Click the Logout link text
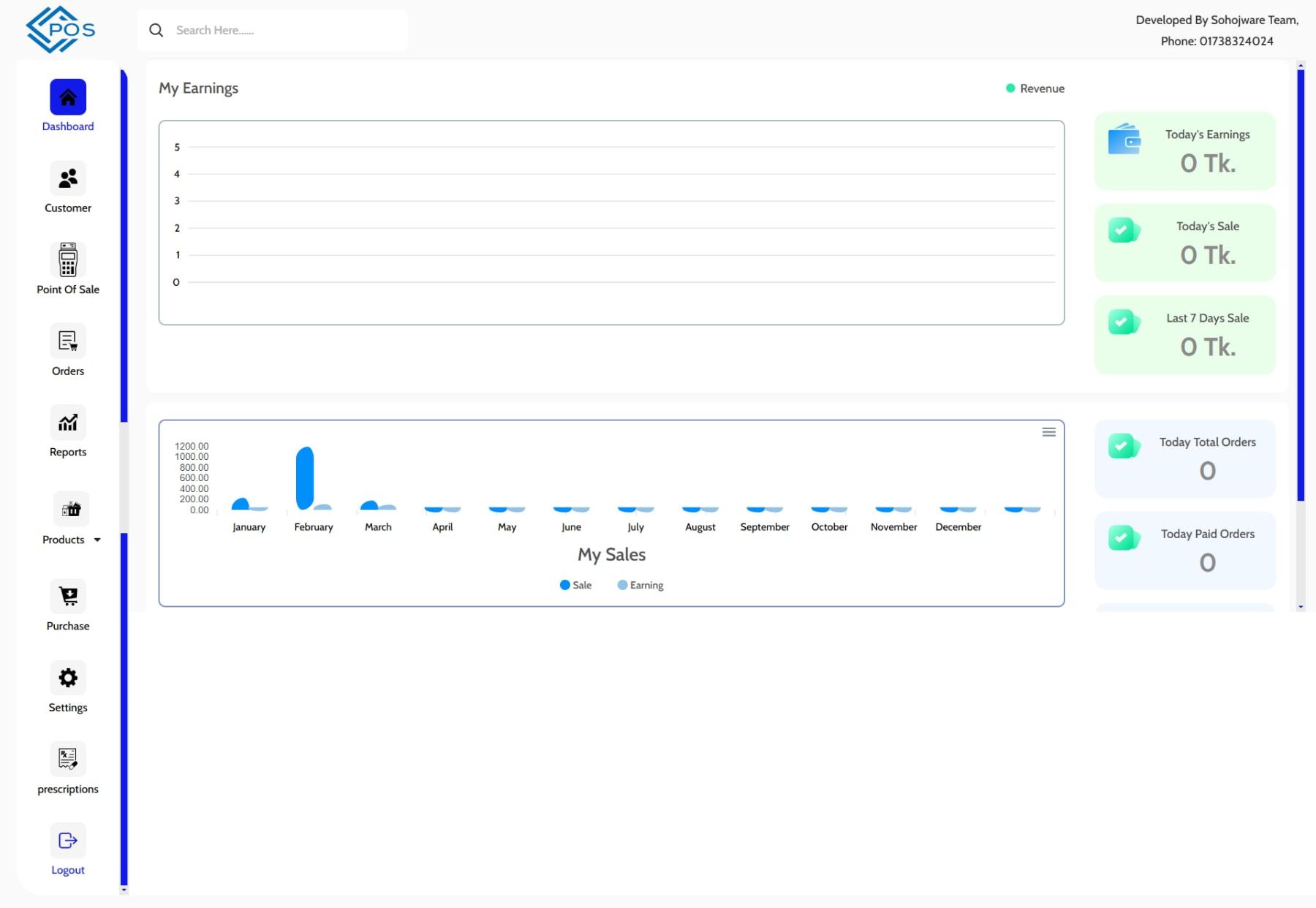 [x=68, y=870]
